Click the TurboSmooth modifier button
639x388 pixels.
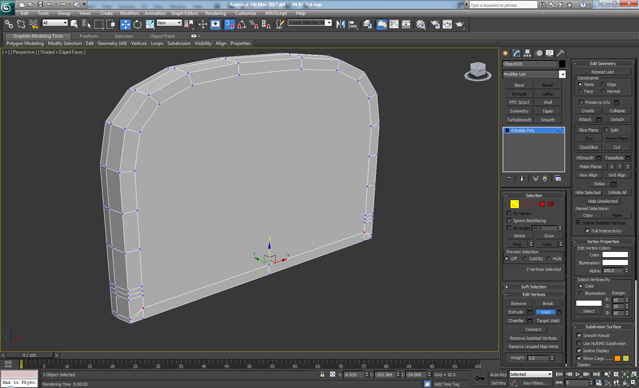(519, 120)
